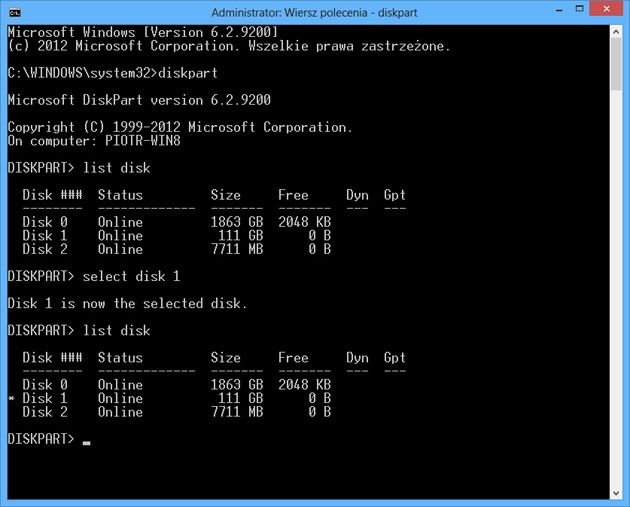
Task: Click the 'Dyn' header in first table
Action: (357, 195)
